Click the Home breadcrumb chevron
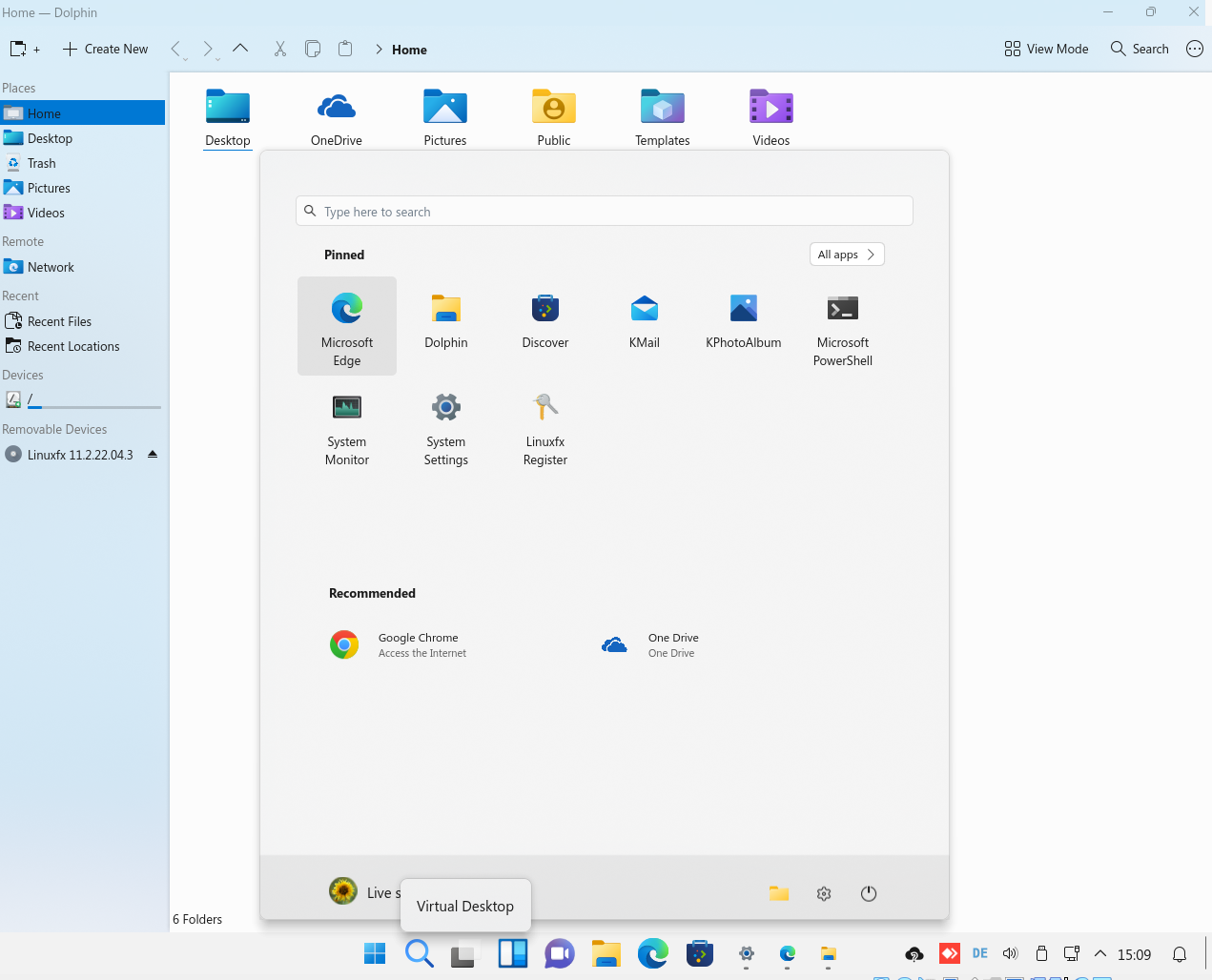The width and height of the screenshot is (1212, 980). click(x=379, y=50)
